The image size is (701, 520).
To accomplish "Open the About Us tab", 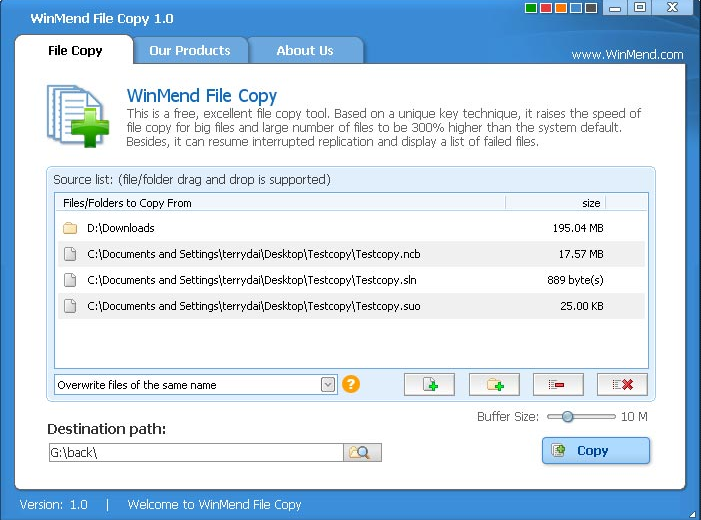I will point(305,50).
